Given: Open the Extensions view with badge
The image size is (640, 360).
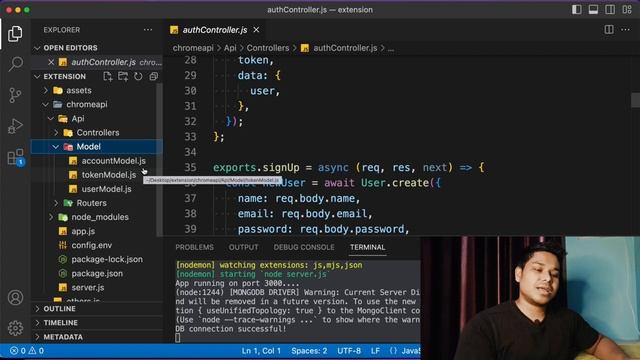Looking at the screenshot, I should [x=16, y=157].
